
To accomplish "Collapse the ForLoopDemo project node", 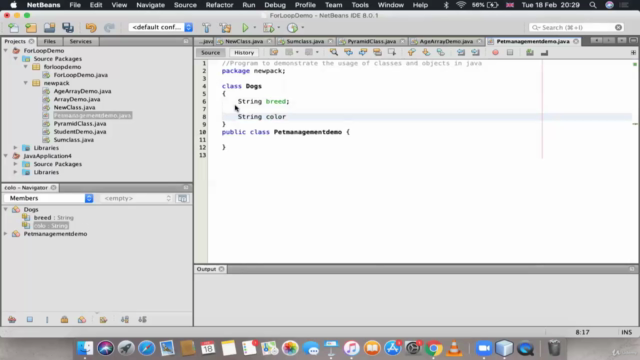I will tap(6, 51).
